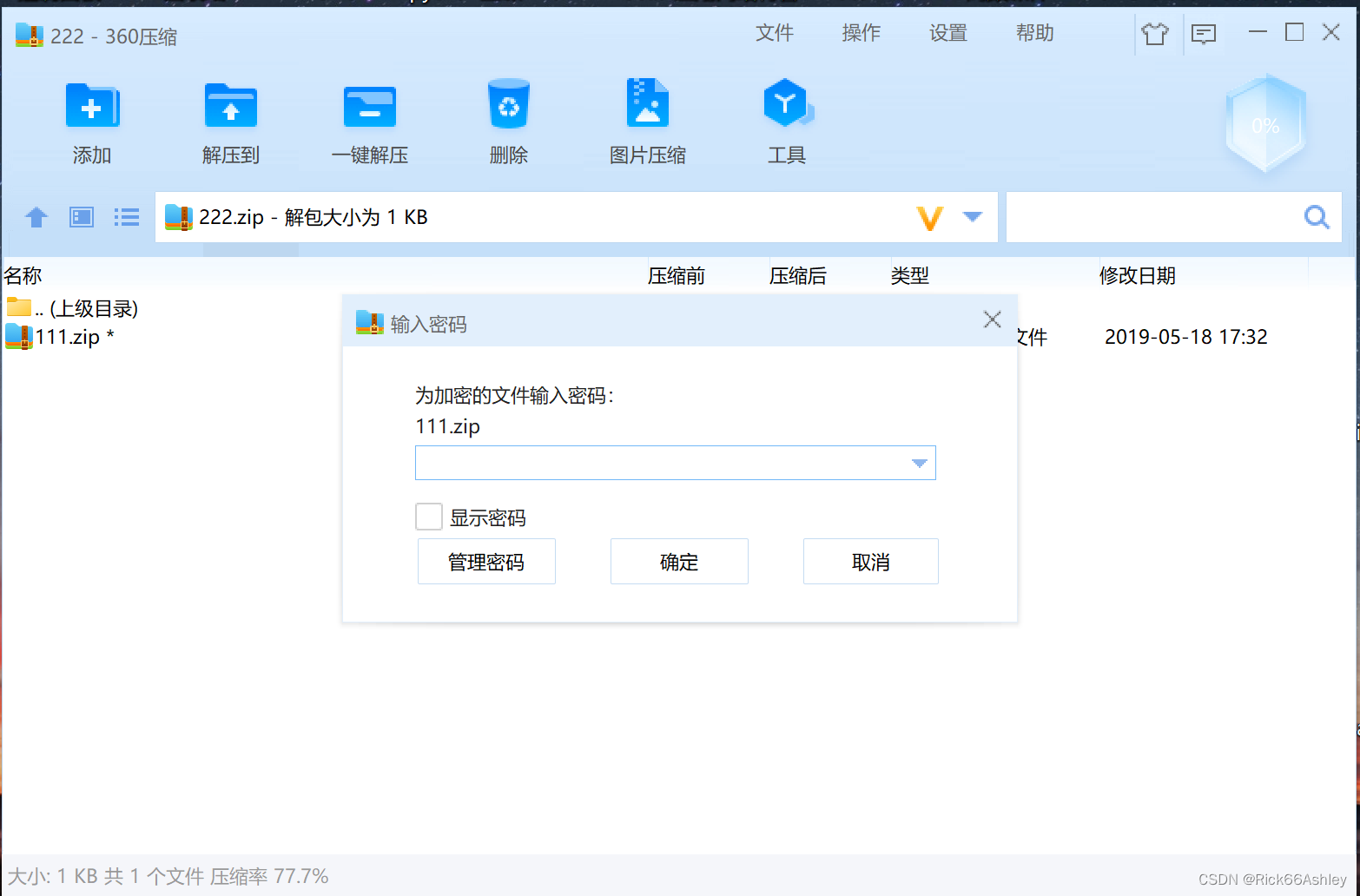Open the 设置 menu

click(948, 33)
